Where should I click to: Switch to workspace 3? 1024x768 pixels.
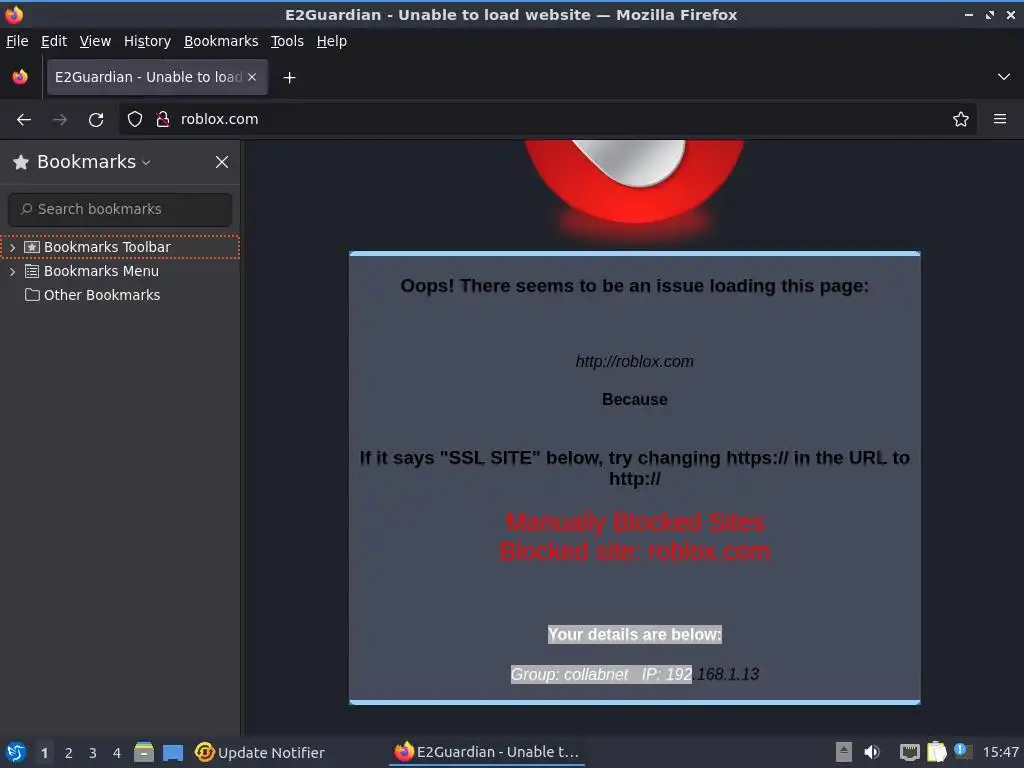coord(93,753)
